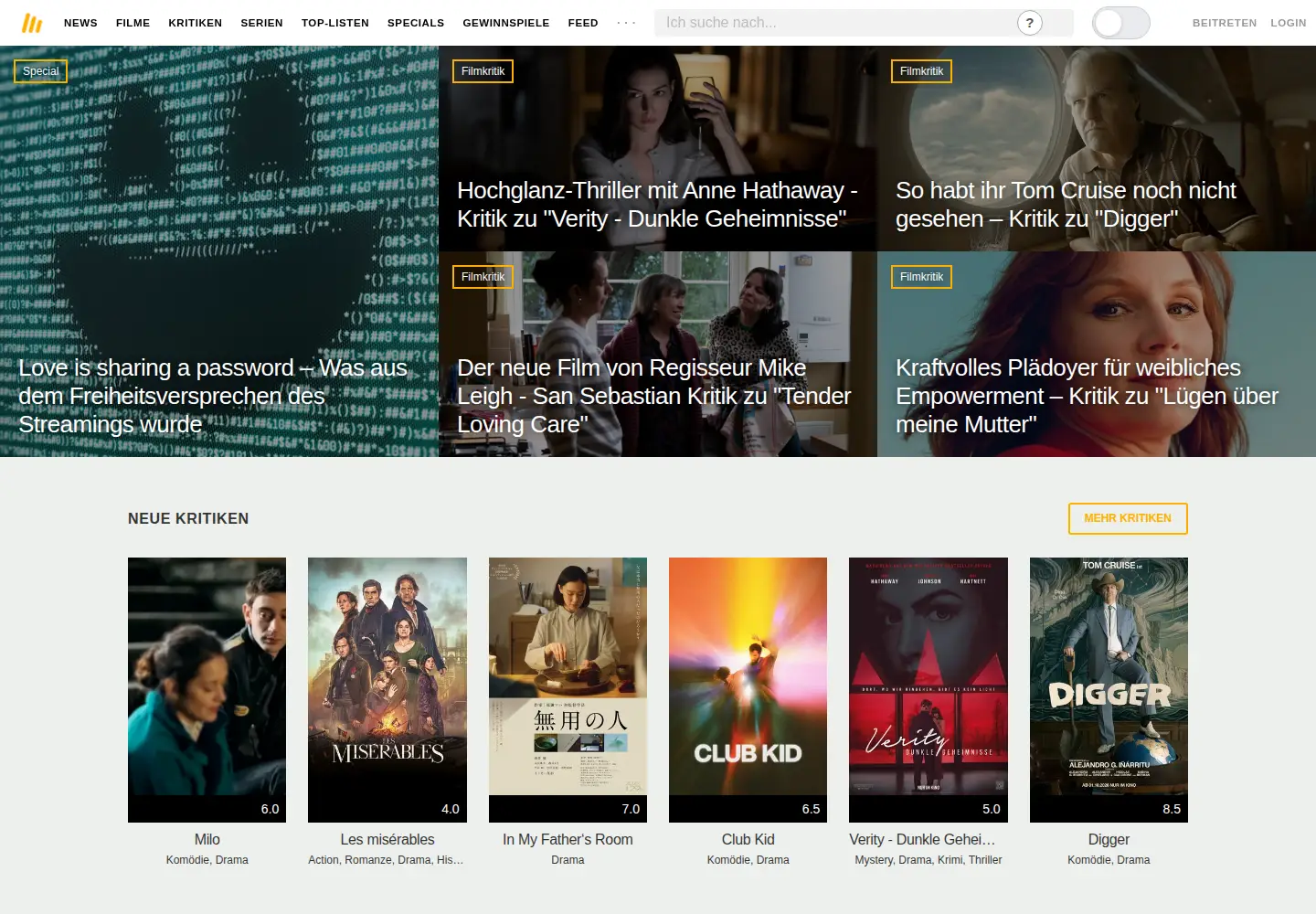Click the Les misérables title link

pyautogui.click(x=387, y=839)
